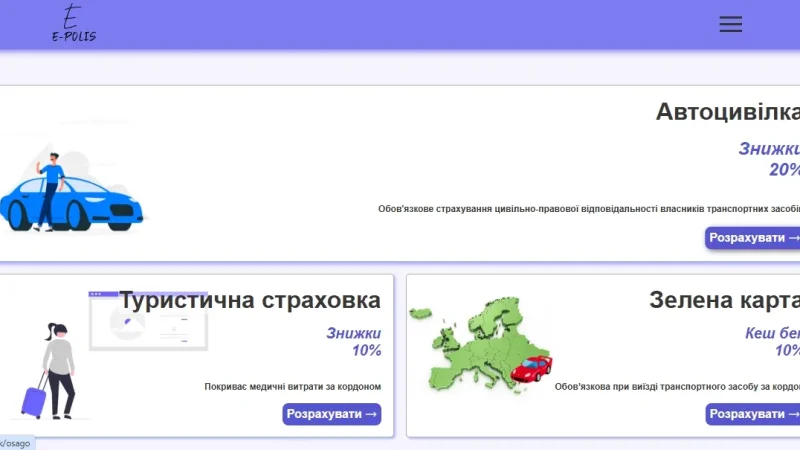The width and height of the screenshot is (800, 450).
Task: Click the Кеш бек text in Зелена карта
Action: click(x=772, y=333)
